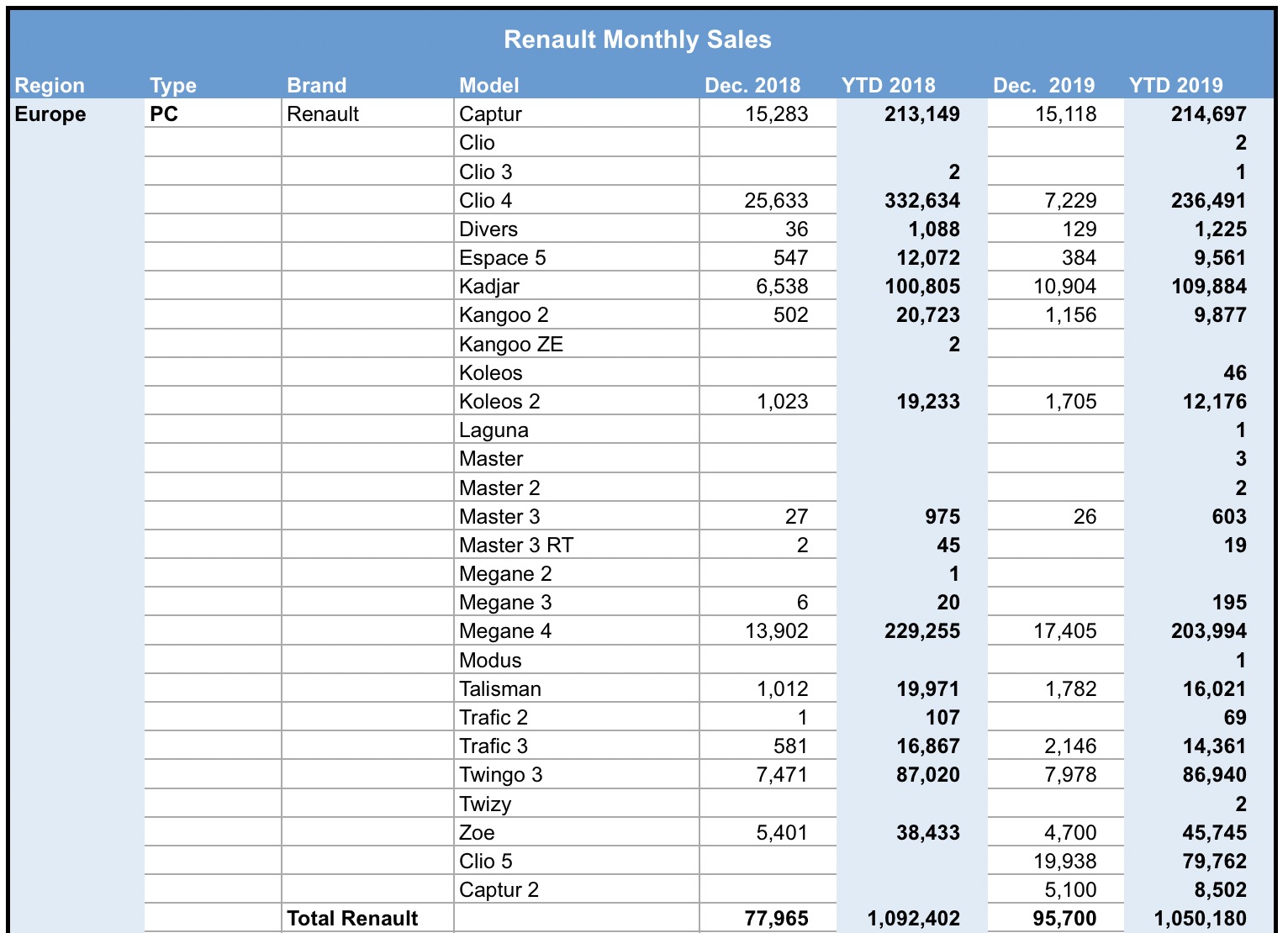Click Twingo 3 YTD 2018 value 87,020
This screenshot has width=1288, height=933.
click(927, 774)
